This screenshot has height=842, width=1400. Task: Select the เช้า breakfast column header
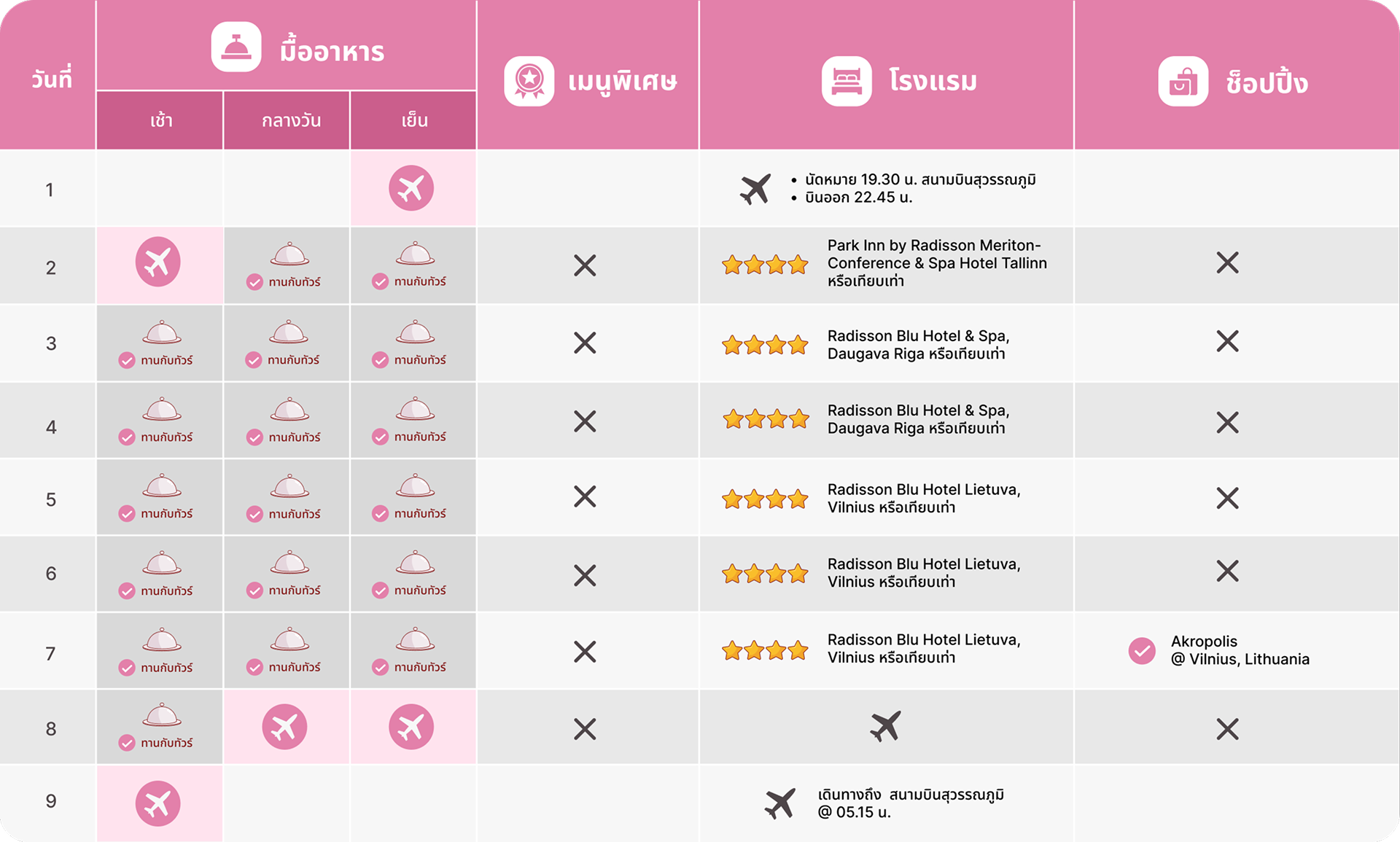coord(160,120)
